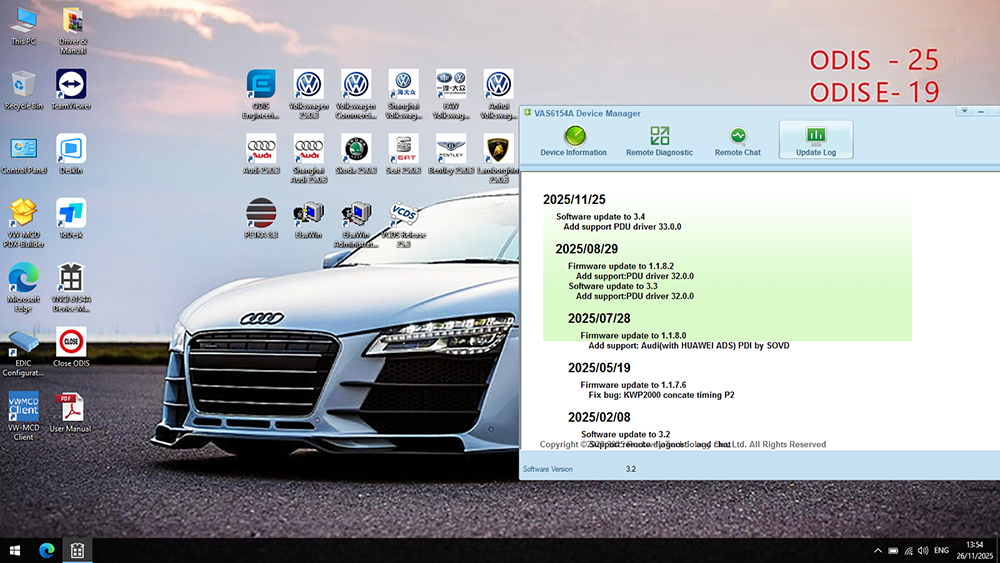Select the TeamViewer desktop icon
Image resolution: width=1000 pixels, height=563 pixels.
(x=71, y=88)
